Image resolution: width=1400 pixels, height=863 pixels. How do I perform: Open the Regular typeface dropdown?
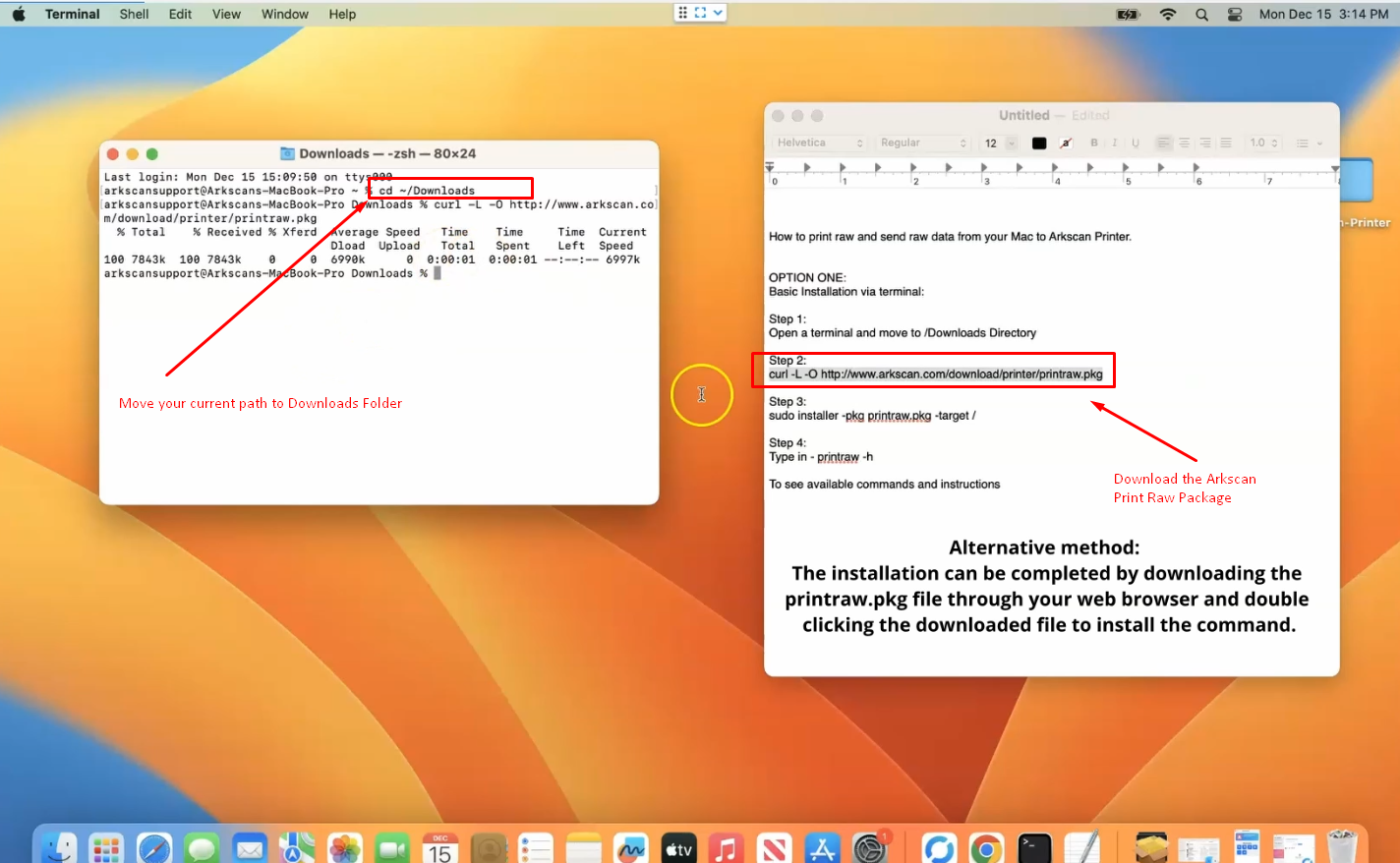tap(923, 143)
